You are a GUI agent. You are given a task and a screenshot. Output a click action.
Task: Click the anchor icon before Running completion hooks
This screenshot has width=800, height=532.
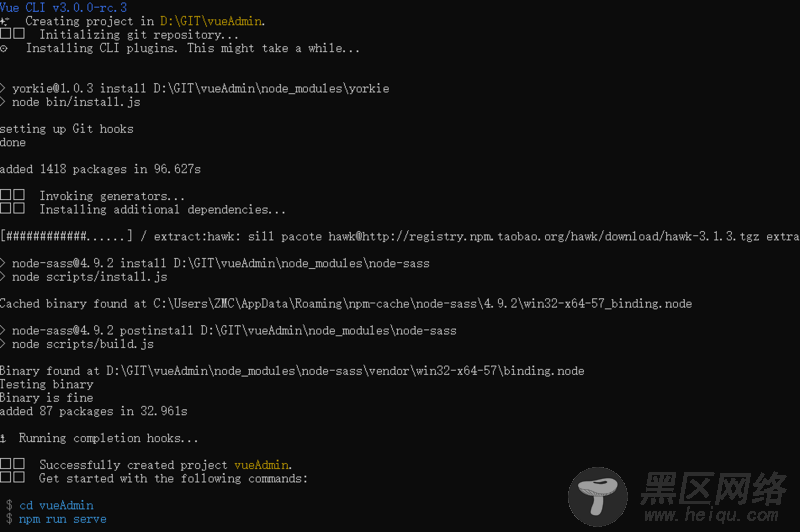(3, 438)
